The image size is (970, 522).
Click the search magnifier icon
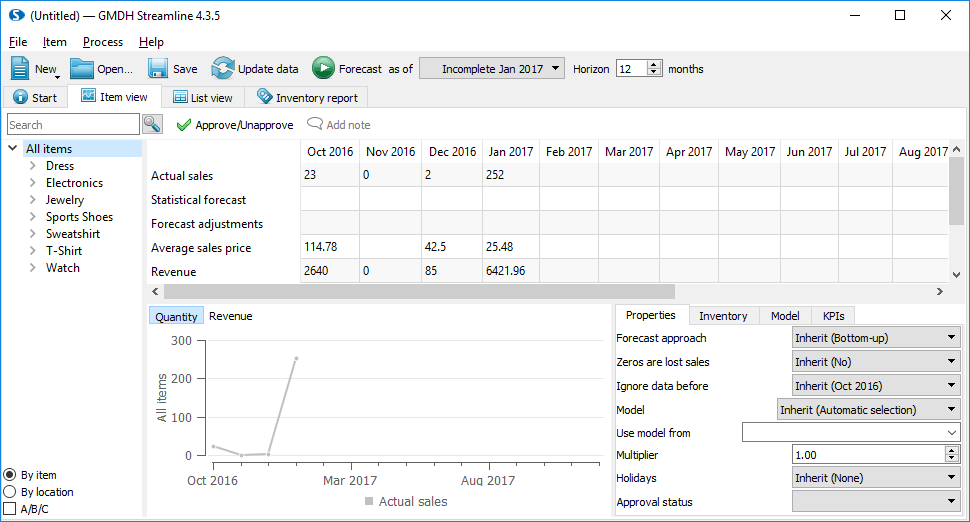pos(152,124)
